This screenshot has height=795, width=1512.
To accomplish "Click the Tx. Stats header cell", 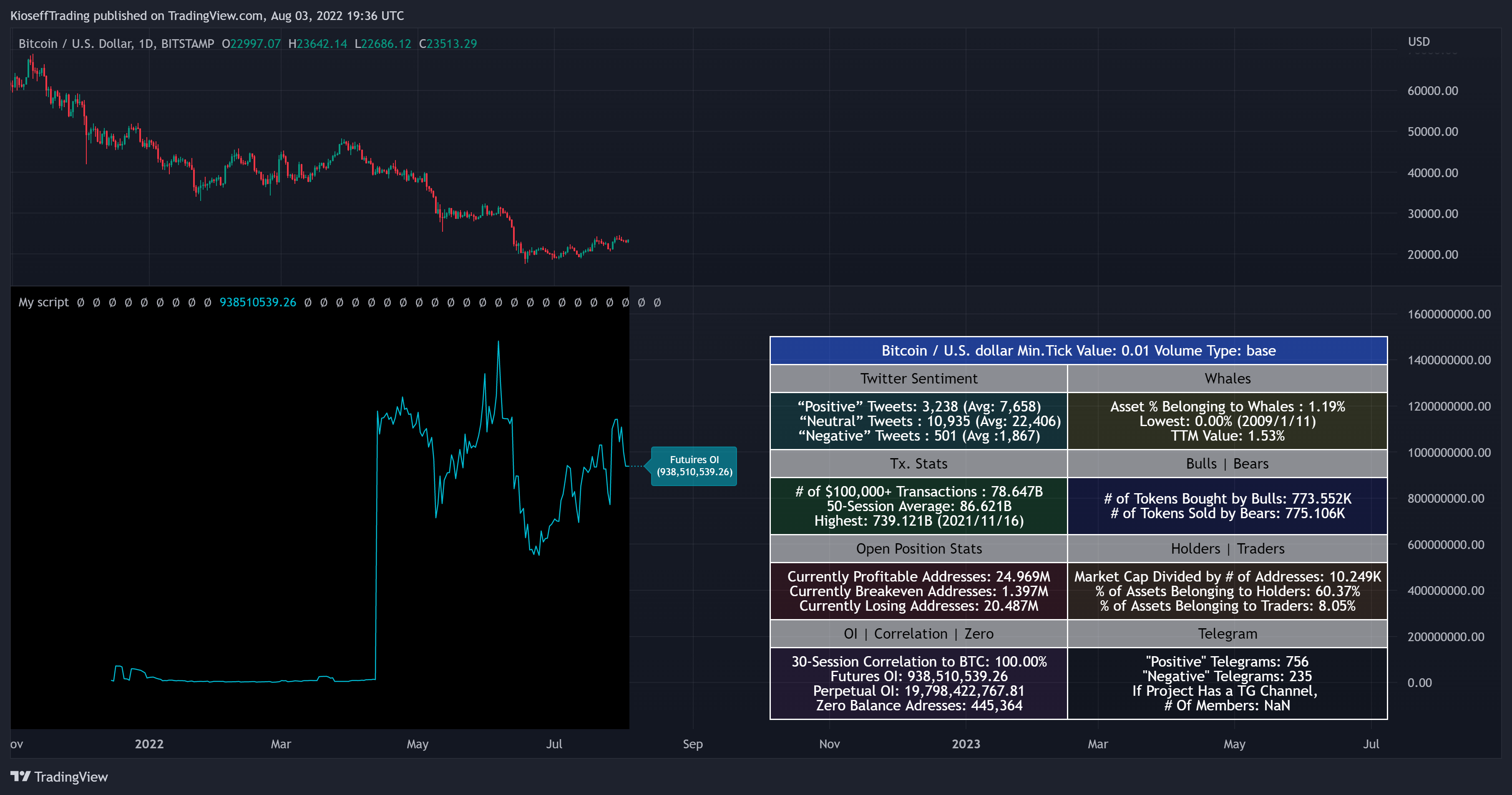I will pyautogui.click(x=918, y=464).
